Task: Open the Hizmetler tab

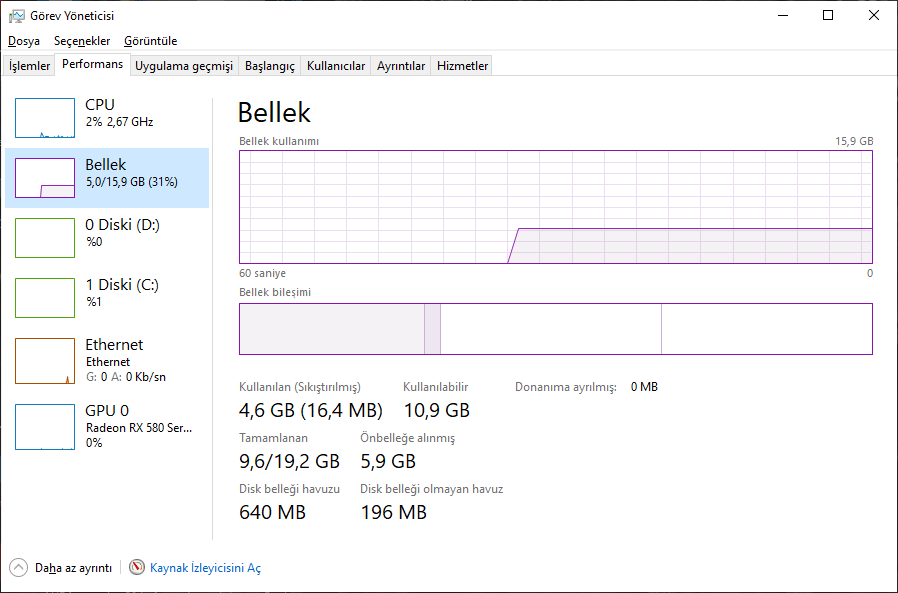Action: tap(463, 66)
